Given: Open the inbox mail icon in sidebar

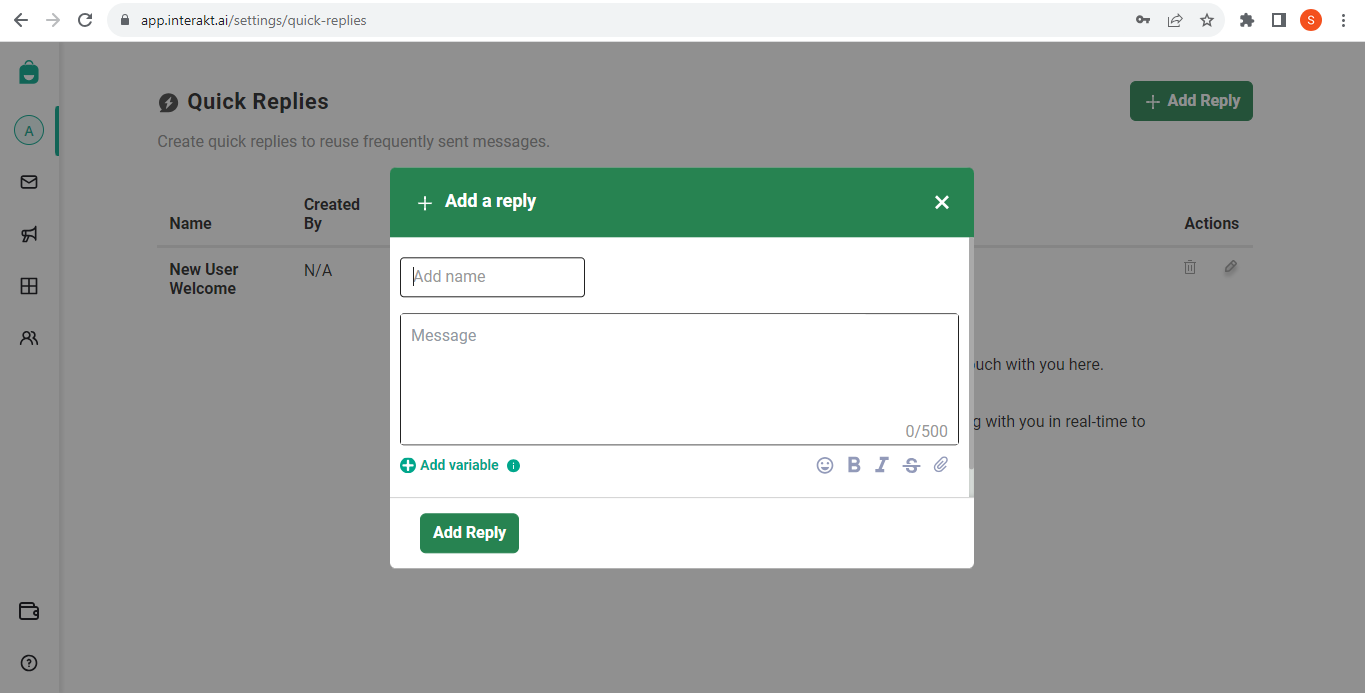Looking at the screenshot, I should 29,182.
